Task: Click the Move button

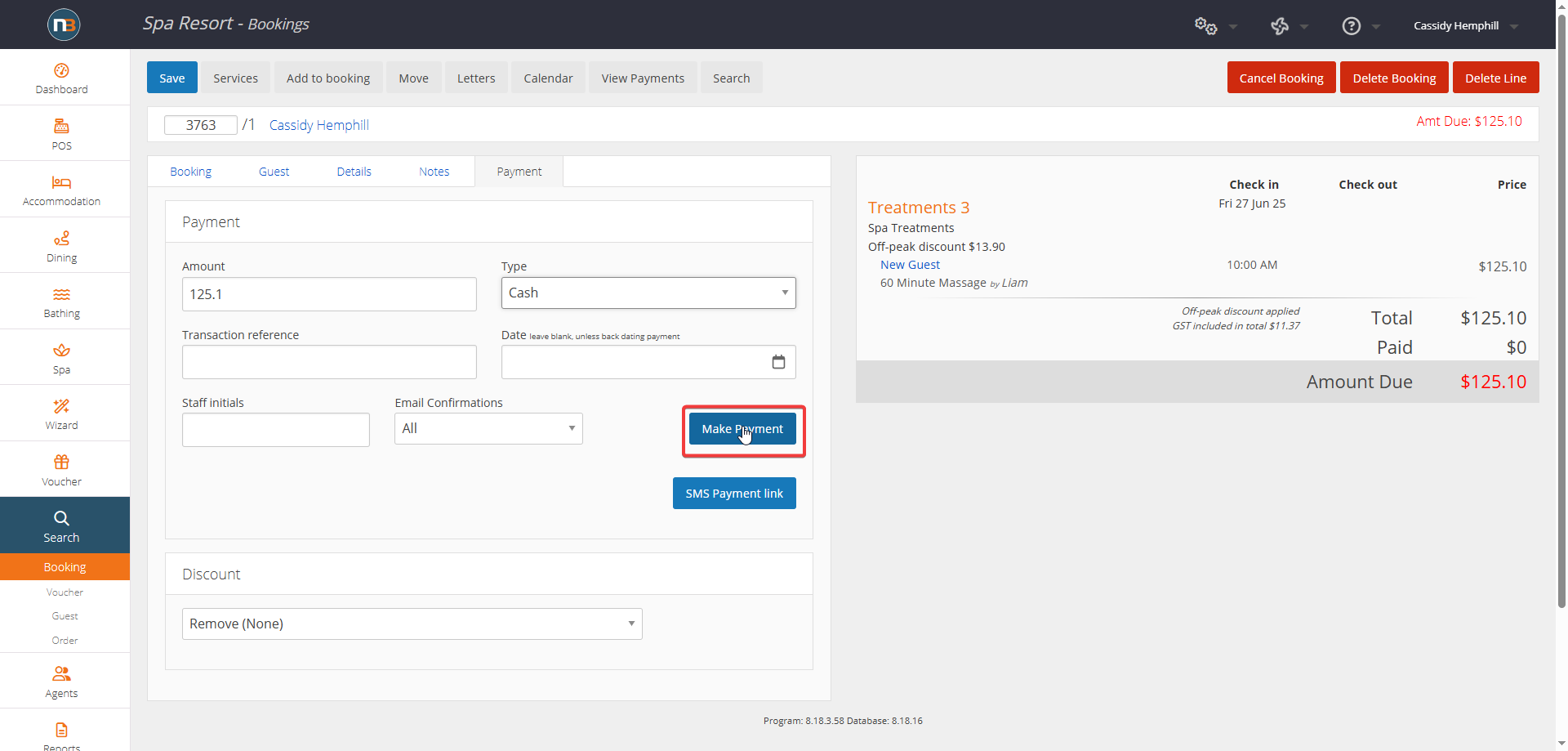Action: pyautogui.click(x=414, y=78)
